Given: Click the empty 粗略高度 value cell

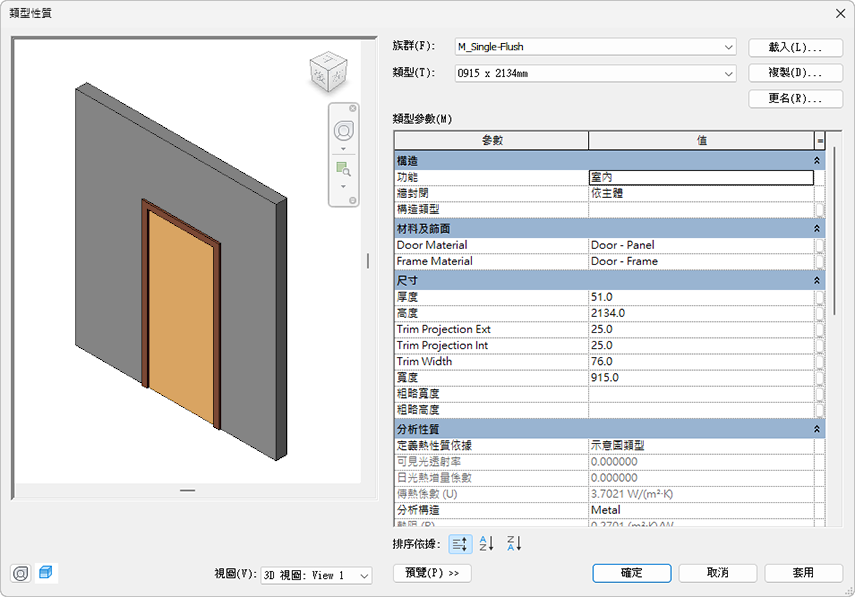Looking at the screenshot, I should pyautogui.click(x=701, y=410).
